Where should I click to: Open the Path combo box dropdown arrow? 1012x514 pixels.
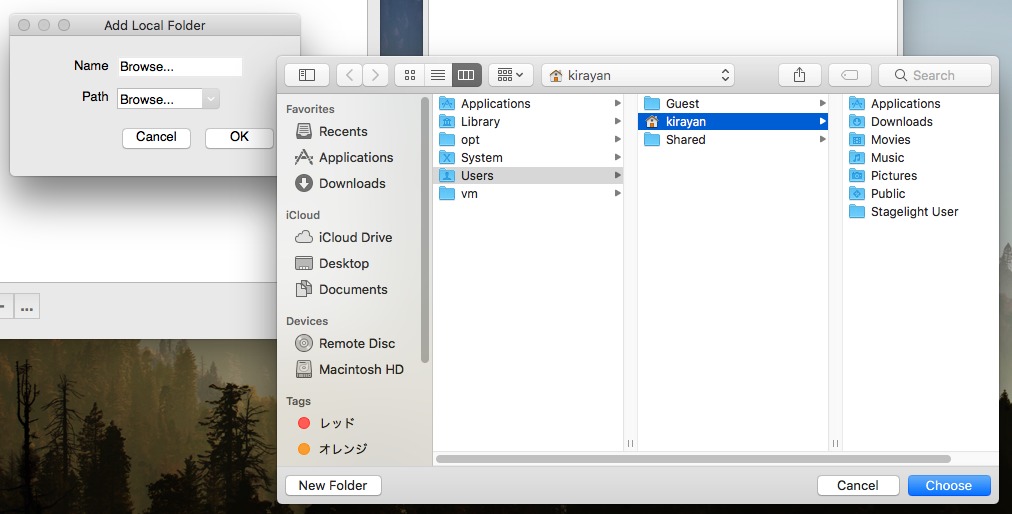pyautogui.click(x=211, y=99)
